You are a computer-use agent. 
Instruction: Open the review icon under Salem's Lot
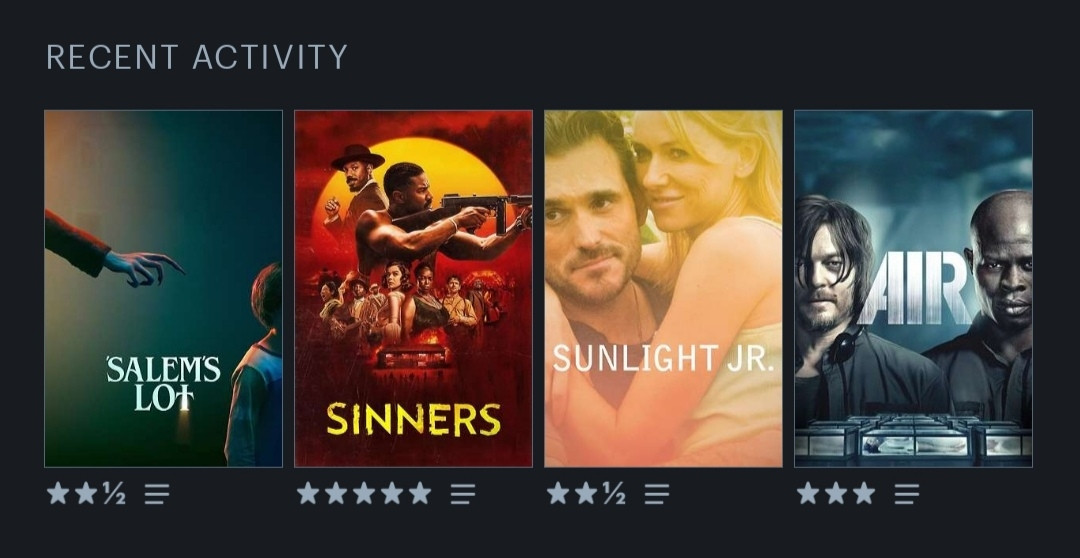[x=157, y=493]
